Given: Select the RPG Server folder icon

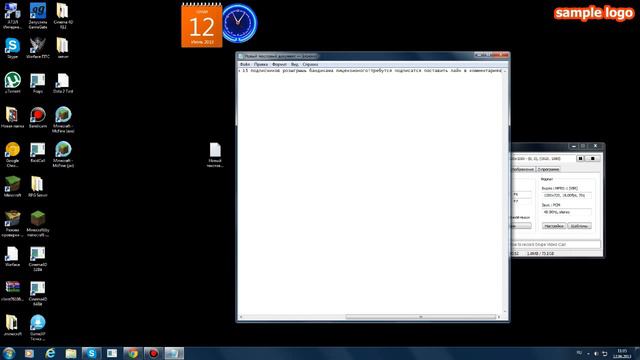Looking at the screenshot, I should [x=38, y=187].
